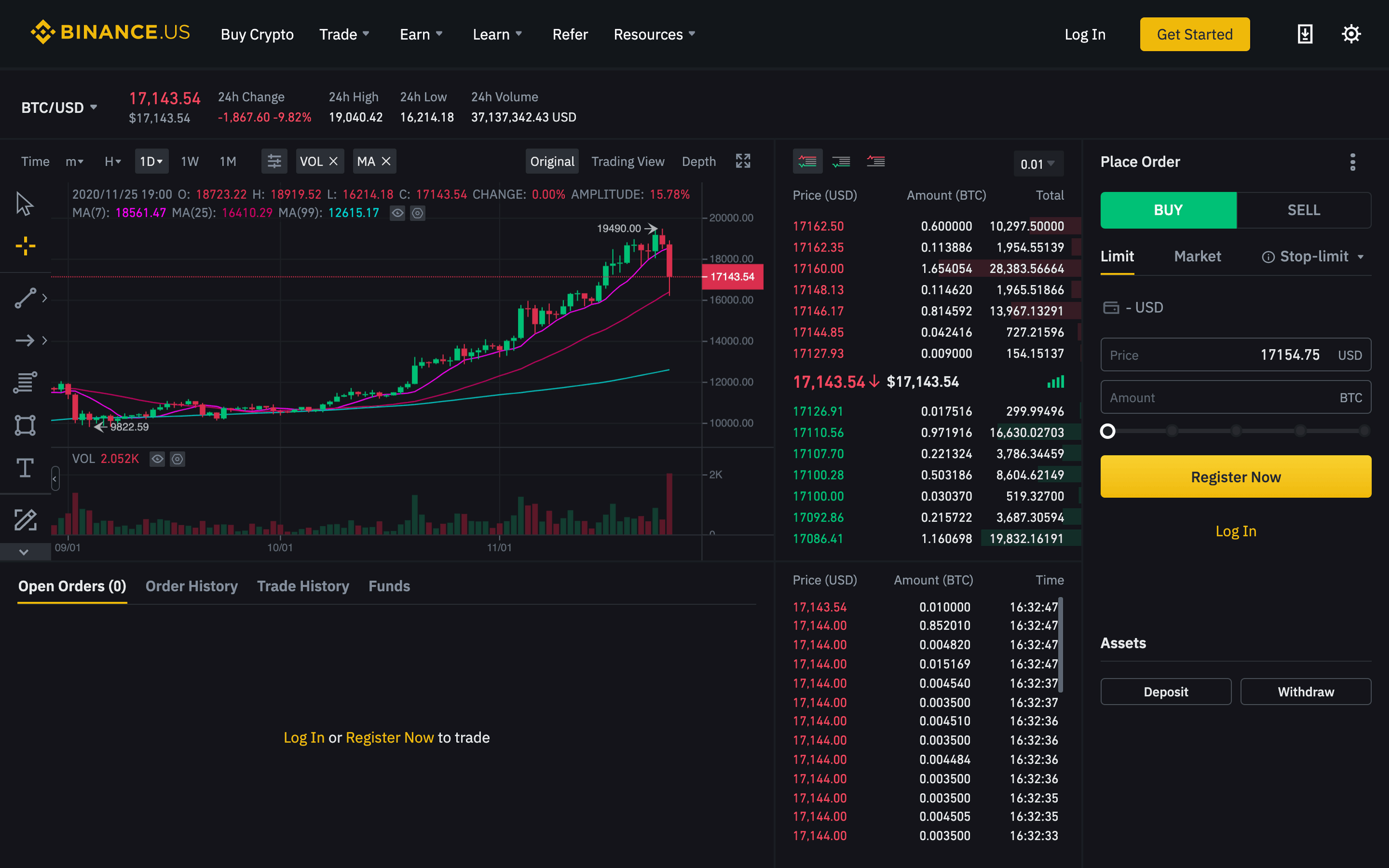Click Buy Crypto in navigation
The height and width of the screenshot is (868, 1389).
257,34
